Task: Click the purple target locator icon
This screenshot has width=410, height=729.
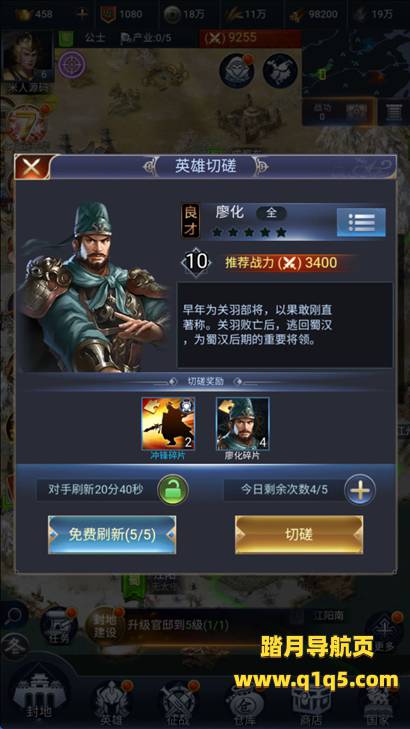Action: pos(72,65)
